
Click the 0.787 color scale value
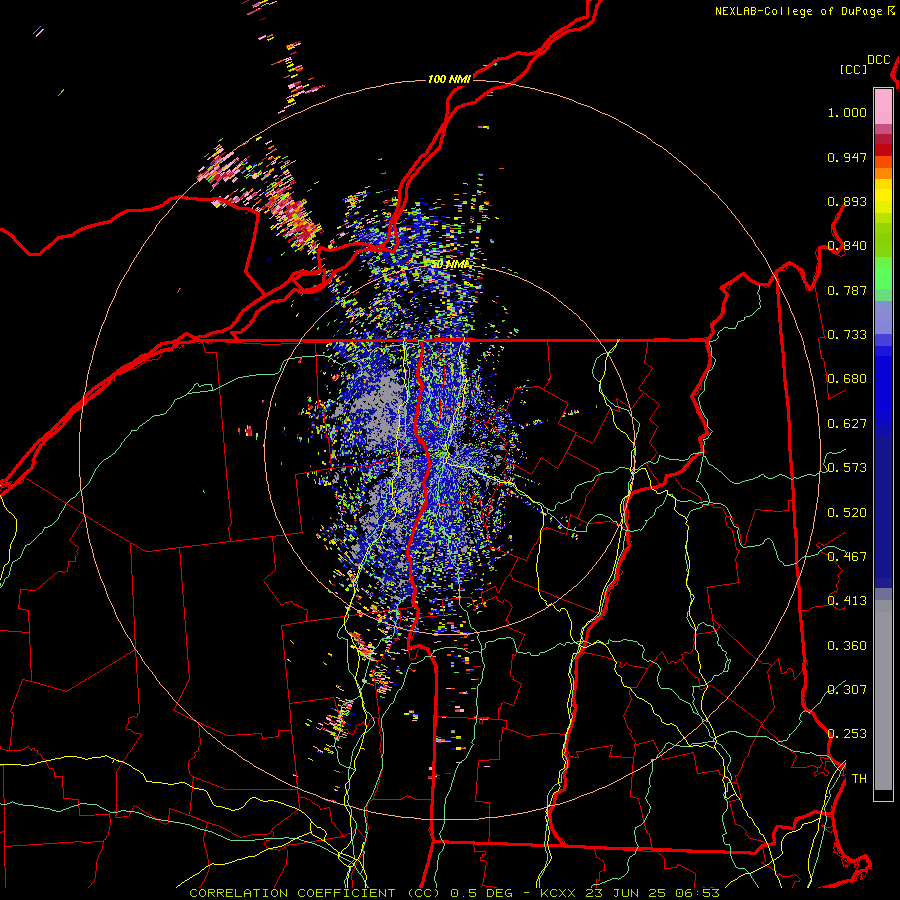click(x=847, y=290)
